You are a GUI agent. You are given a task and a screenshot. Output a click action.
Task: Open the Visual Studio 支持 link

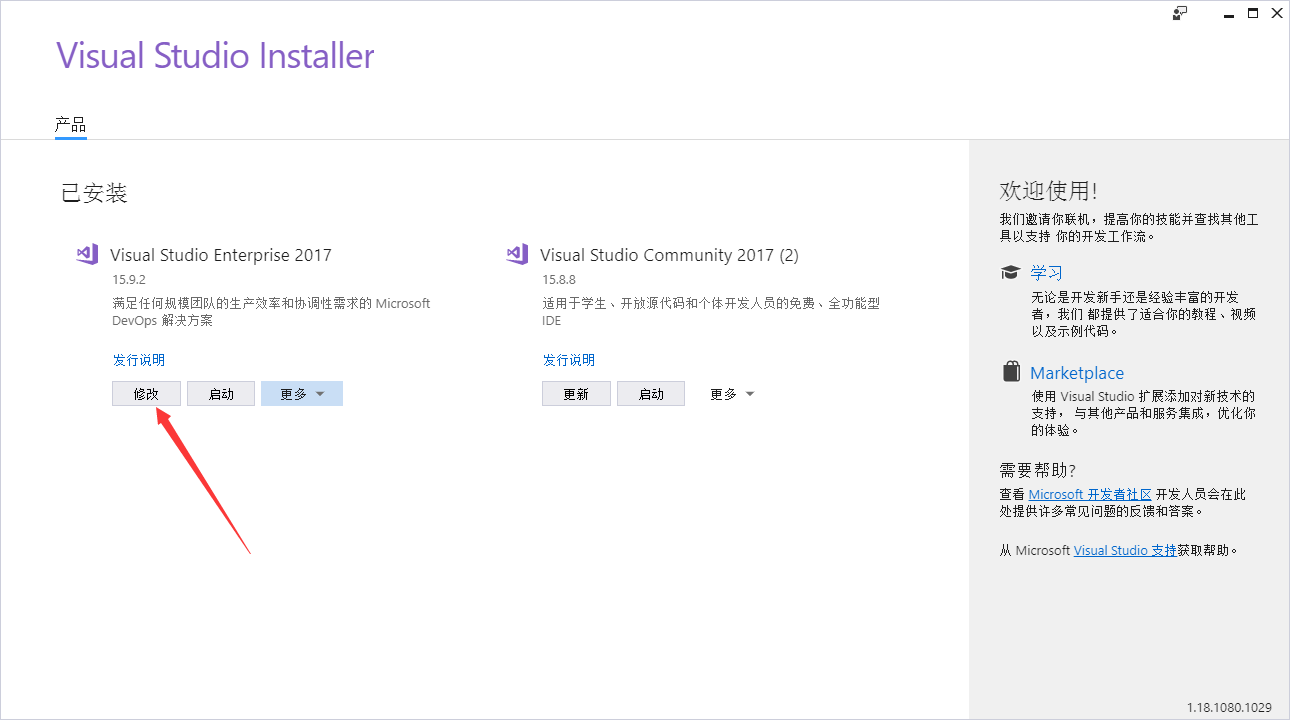[x=1125, y=550]
